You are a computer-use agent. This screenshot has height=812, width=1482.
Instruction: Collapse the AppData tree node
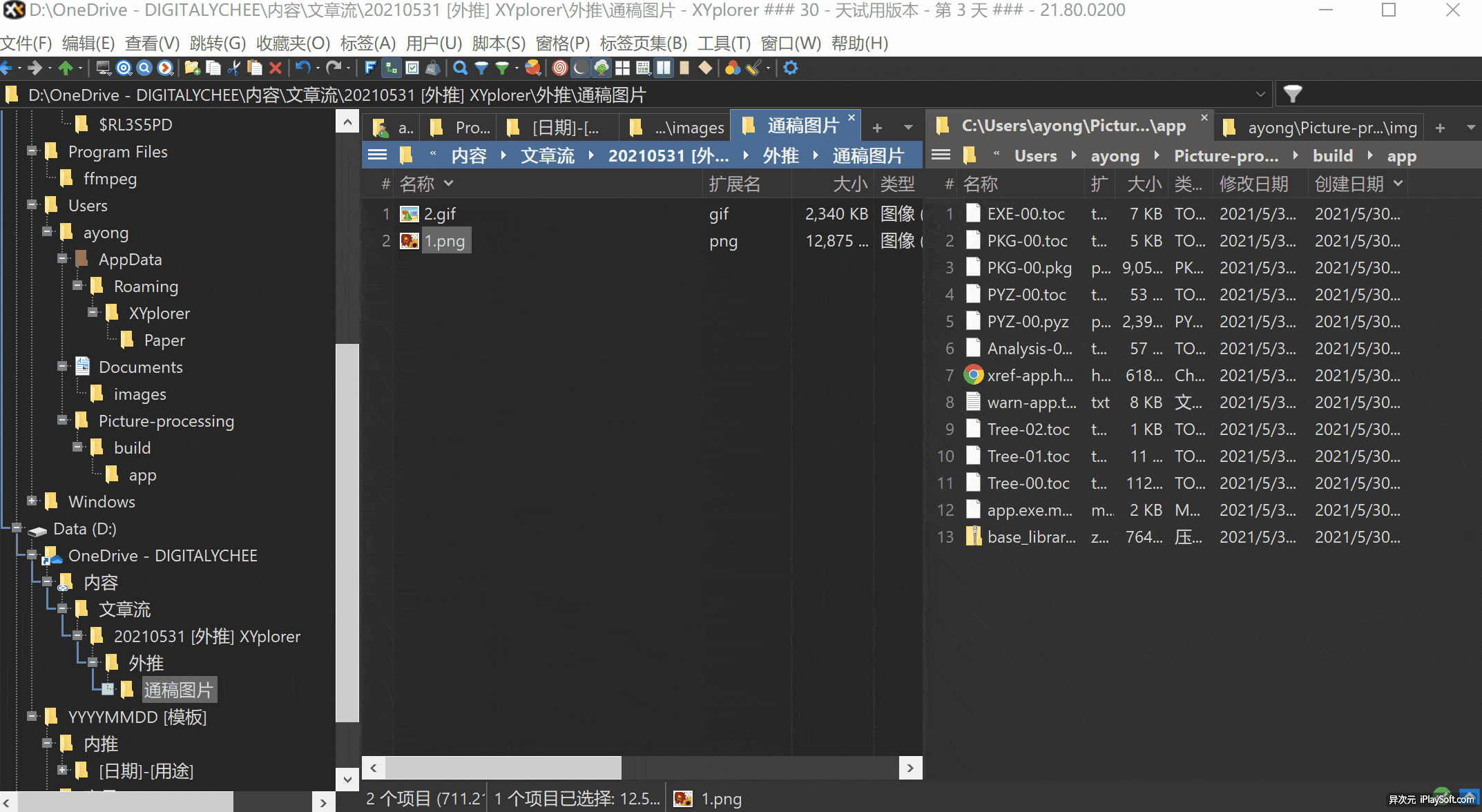(x=62, y=258)
